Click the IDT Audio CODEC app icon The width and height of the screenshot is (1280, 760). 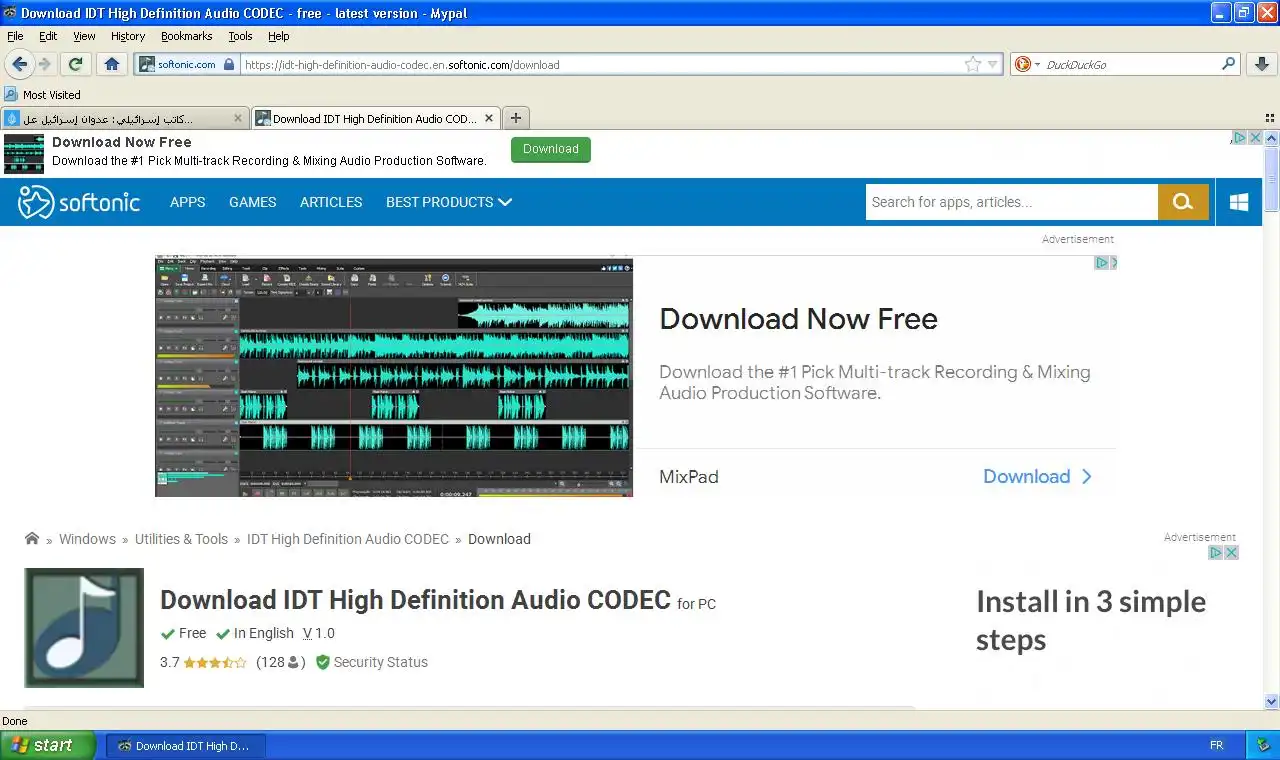pyautogui.click(x=84, y=627)
